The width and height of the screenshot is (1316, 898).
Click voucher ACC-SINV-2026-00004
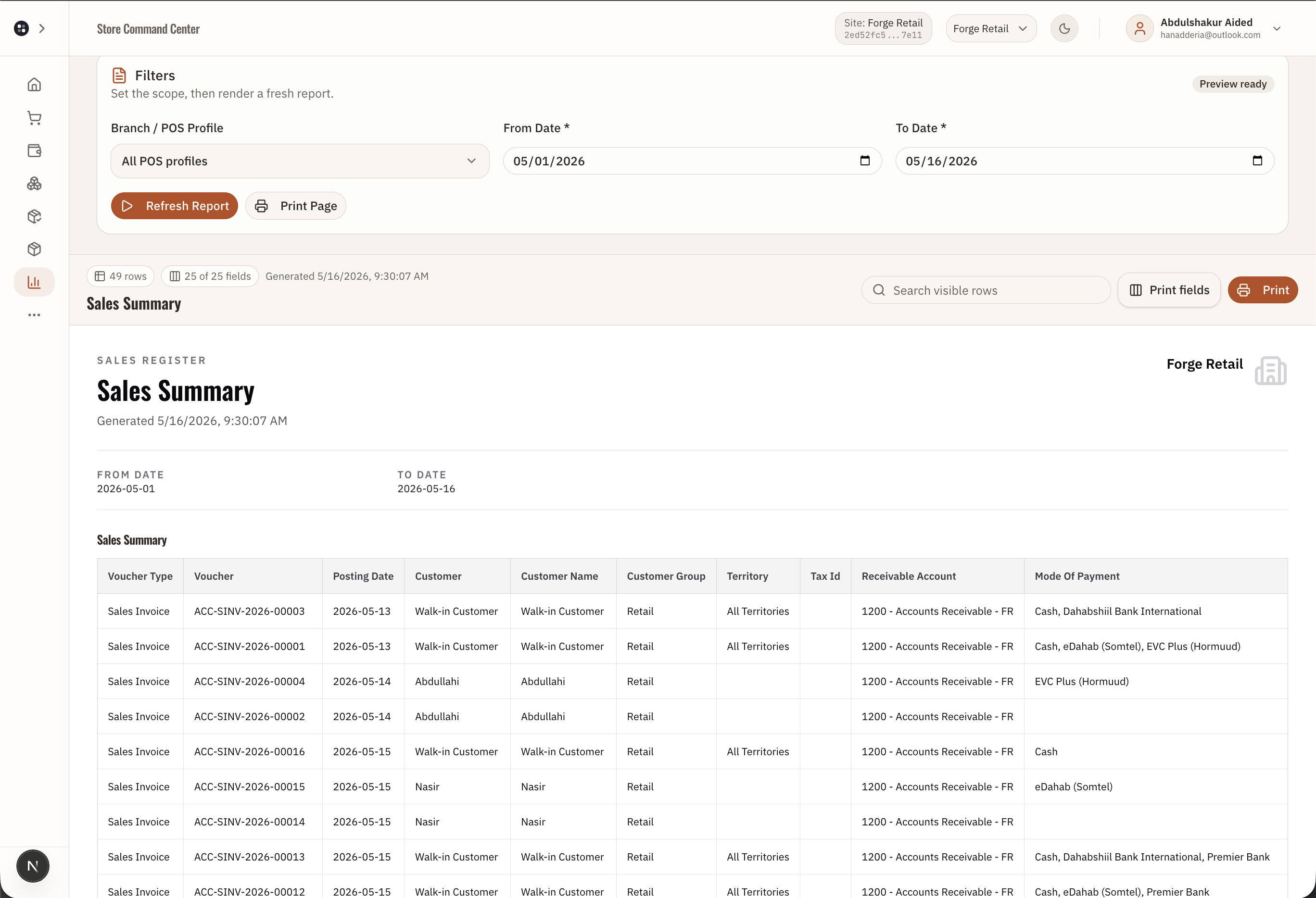pos(249,681)
